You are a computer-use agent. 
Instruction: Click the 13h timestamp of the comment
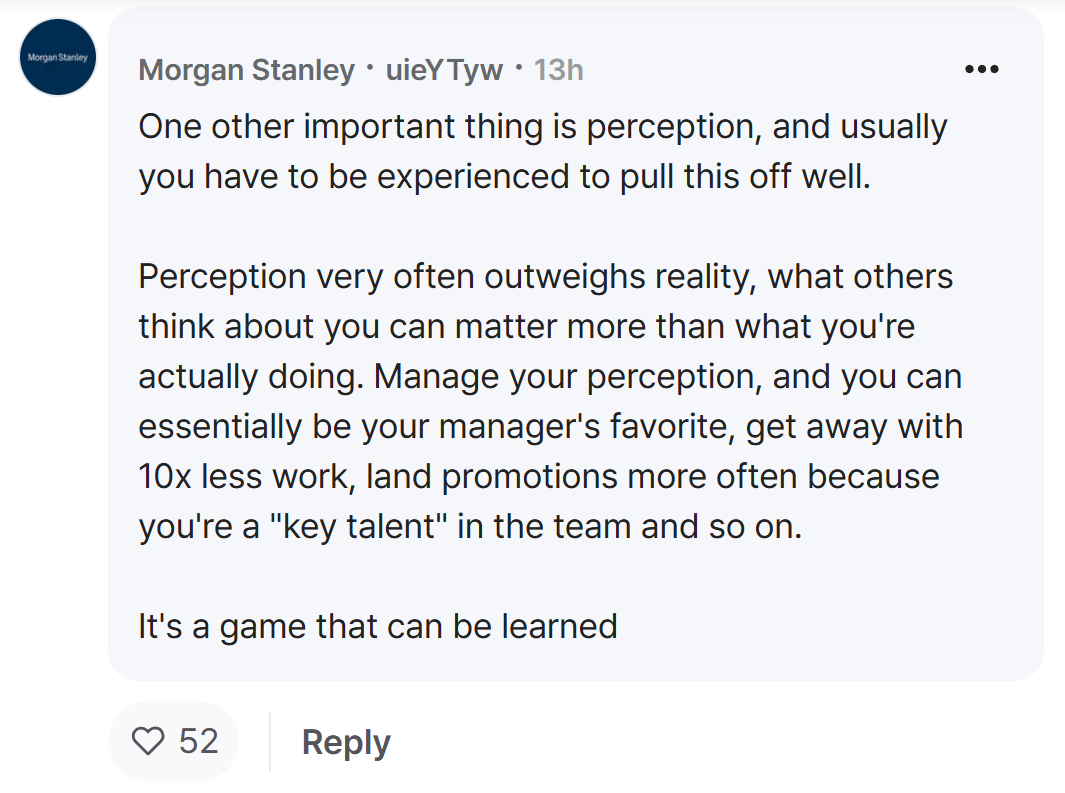(558, 70)
